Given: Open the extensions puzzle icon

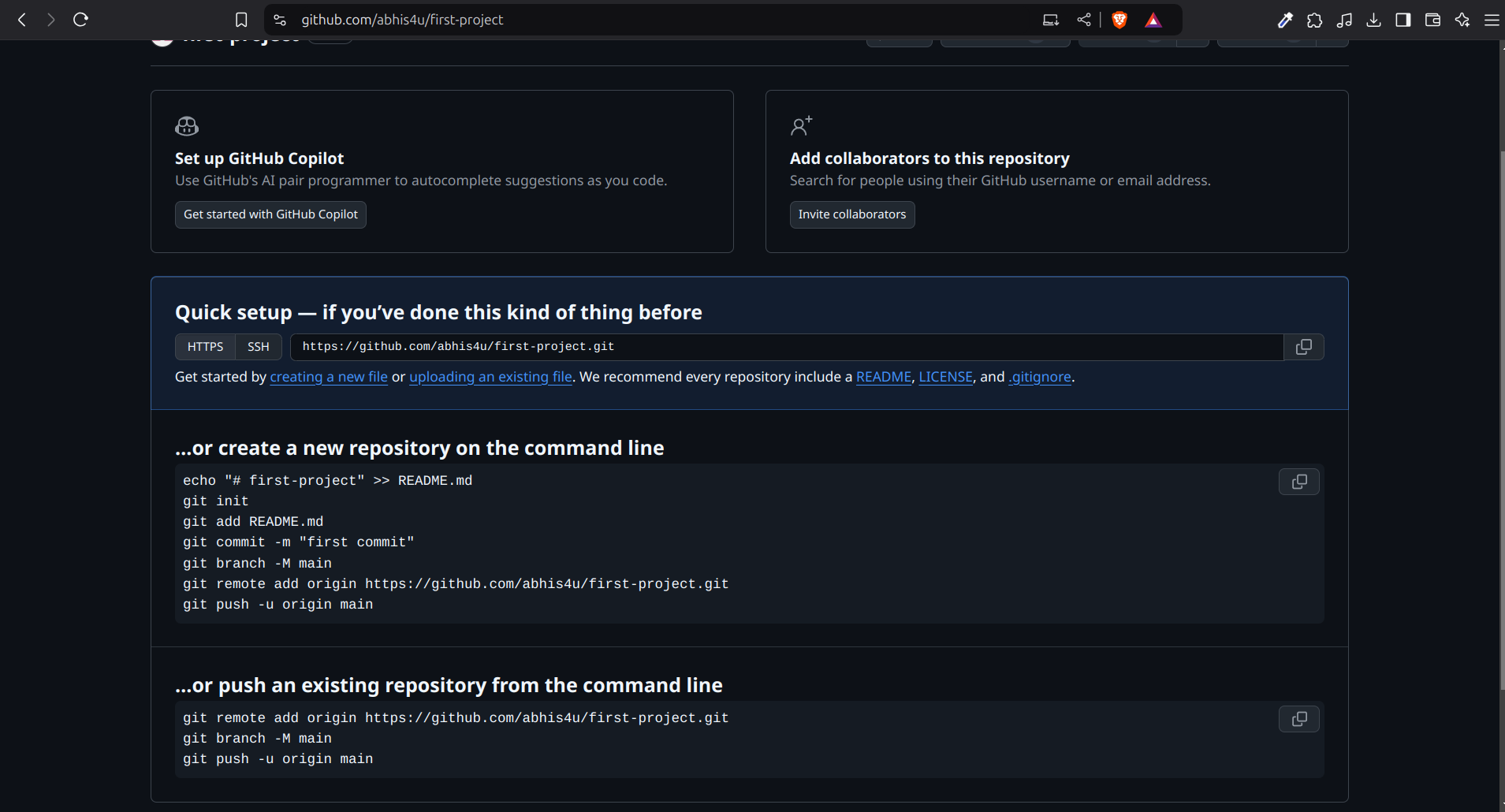Looking at the screenshot, I should coord(1314,20).
